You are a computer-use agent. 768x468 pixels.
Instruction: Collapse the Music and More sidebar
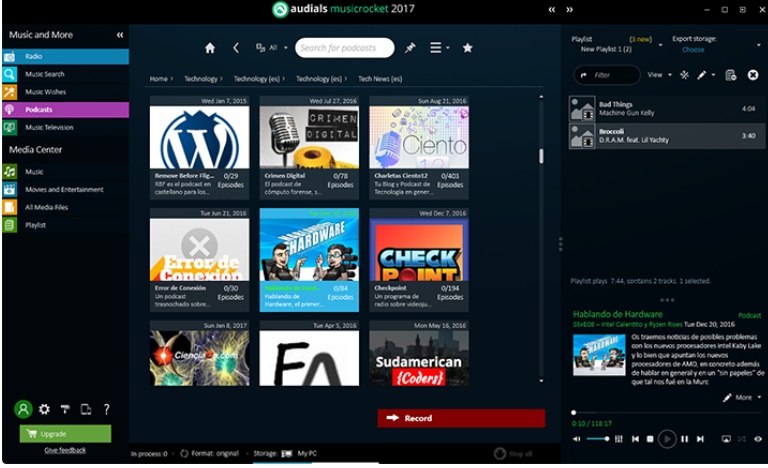click(x=120, y=35)
